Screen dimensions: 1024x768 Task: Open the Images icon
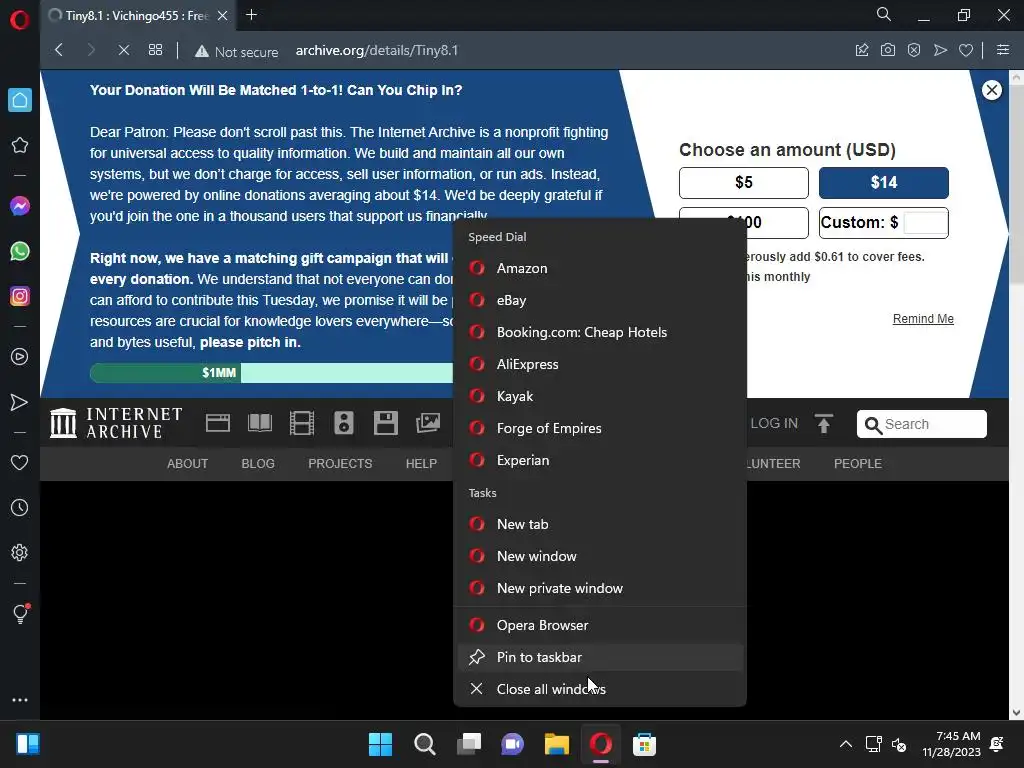pos(428,423)
